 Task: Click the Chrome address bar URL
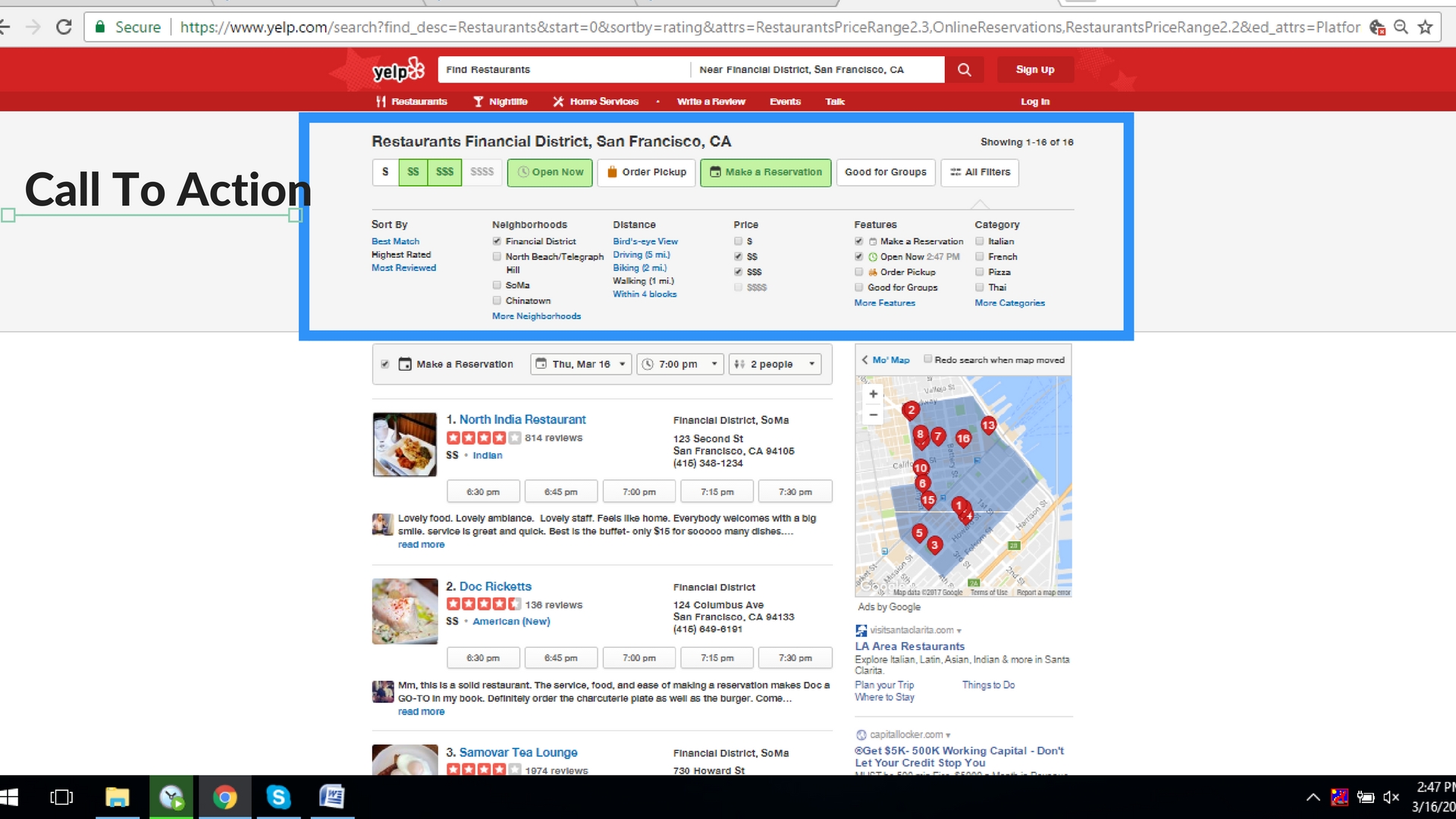pyautogui.click(x=770, y=27)
